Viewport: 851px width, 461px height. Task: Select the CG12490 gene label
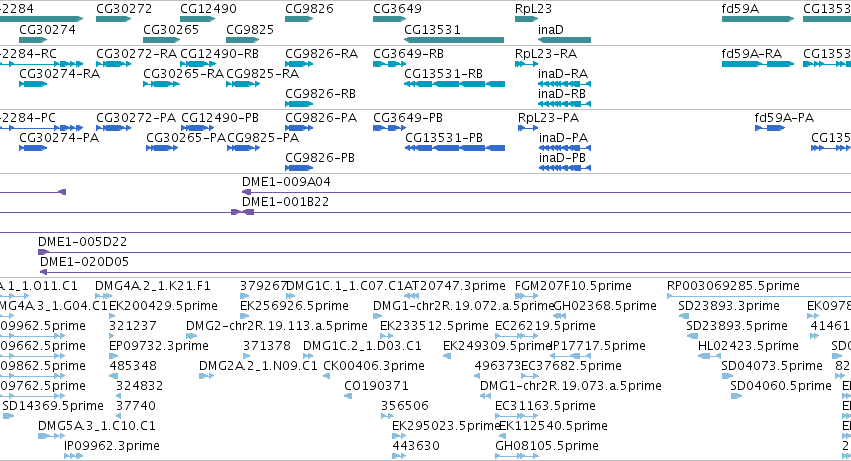point(208,9)
